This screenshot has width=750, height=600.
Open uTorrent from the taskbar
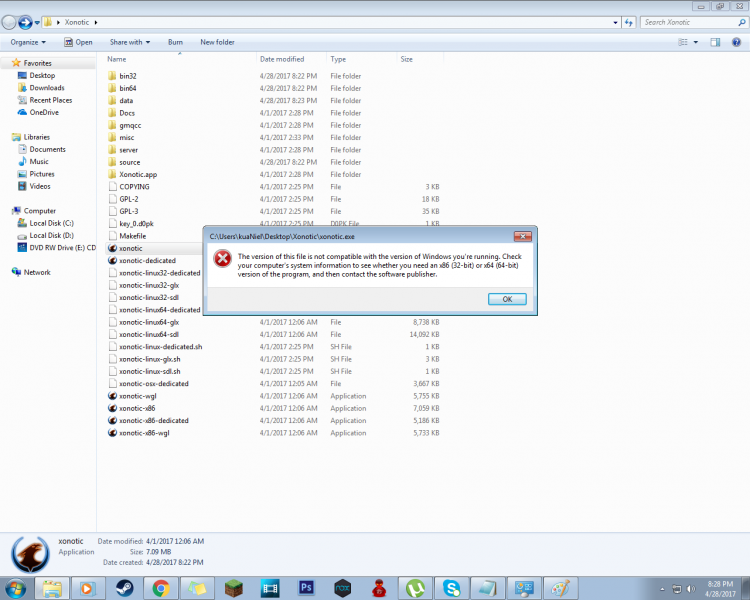pyautogui.click(x=414, y=588)
